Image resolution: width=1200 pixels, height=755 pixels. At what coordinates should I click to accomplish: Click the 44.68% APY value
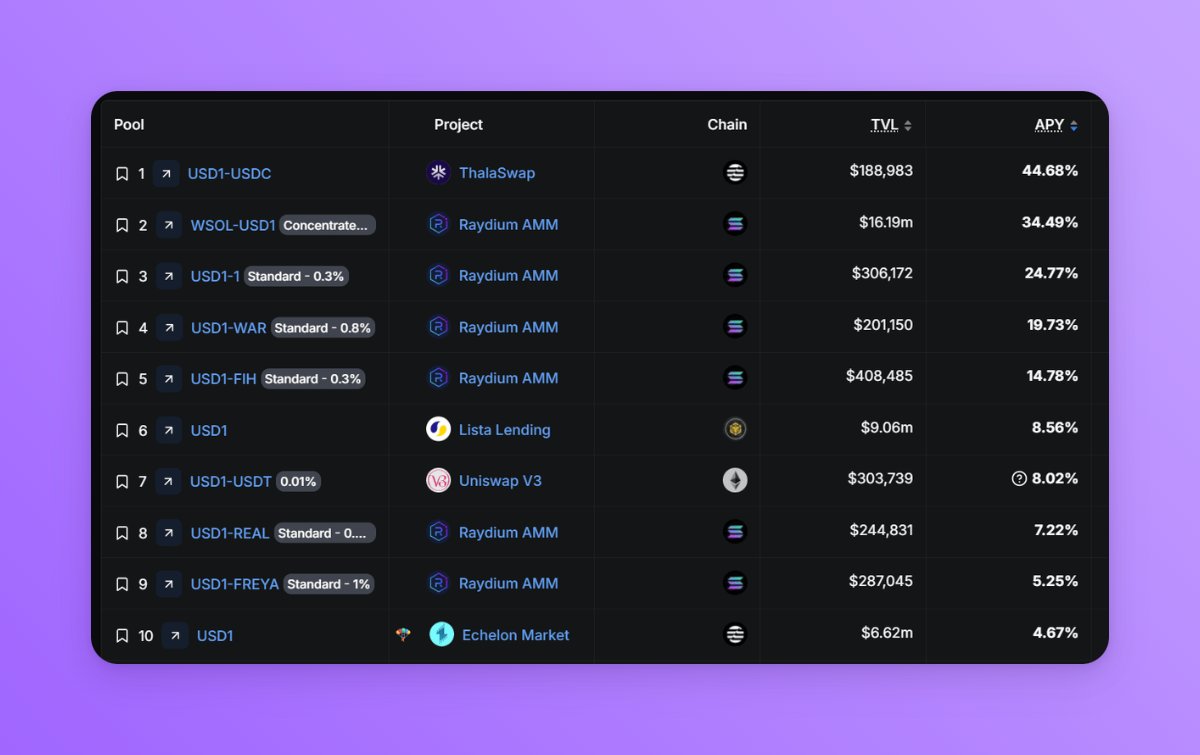[x=1050, y=171]
